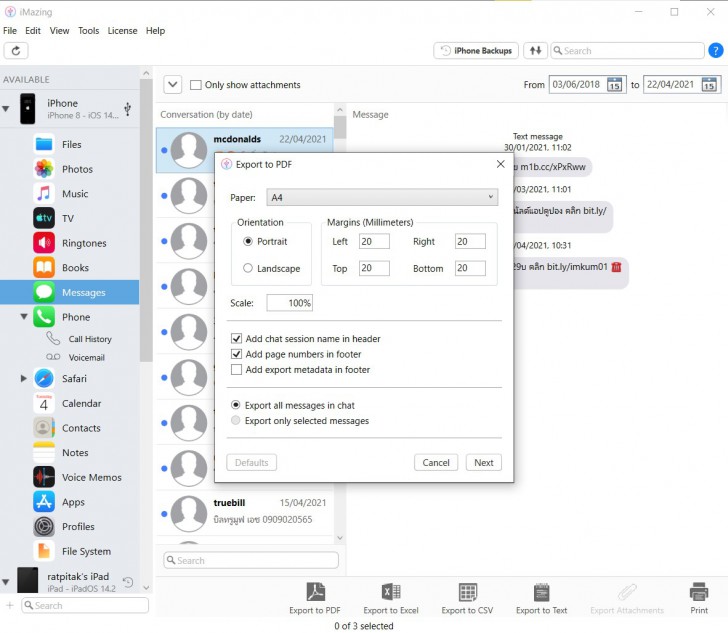Uncheck Add chat session name in header

[x=236, y=339]
